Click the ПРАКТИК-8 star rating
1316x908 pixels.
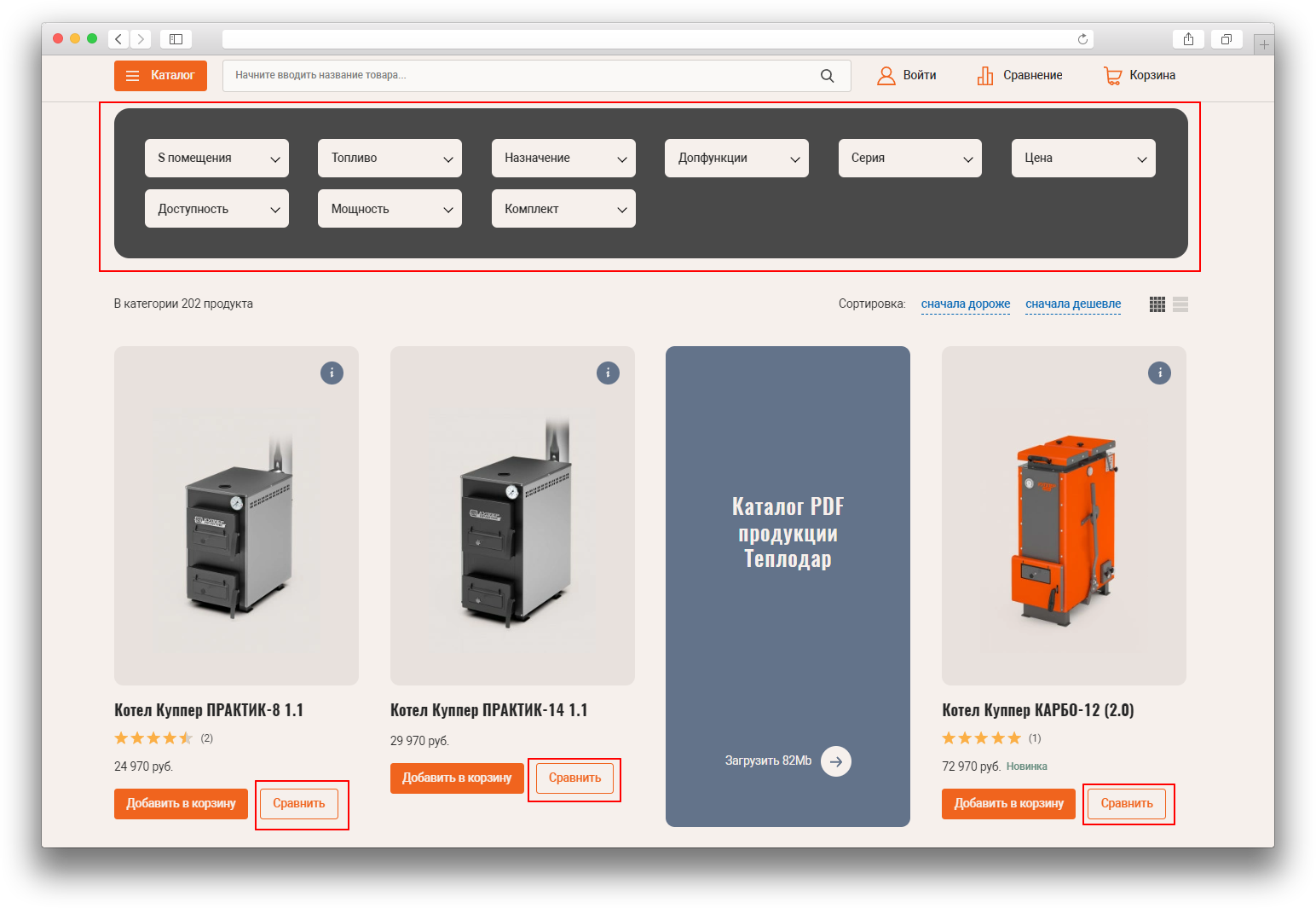(153, 738)
